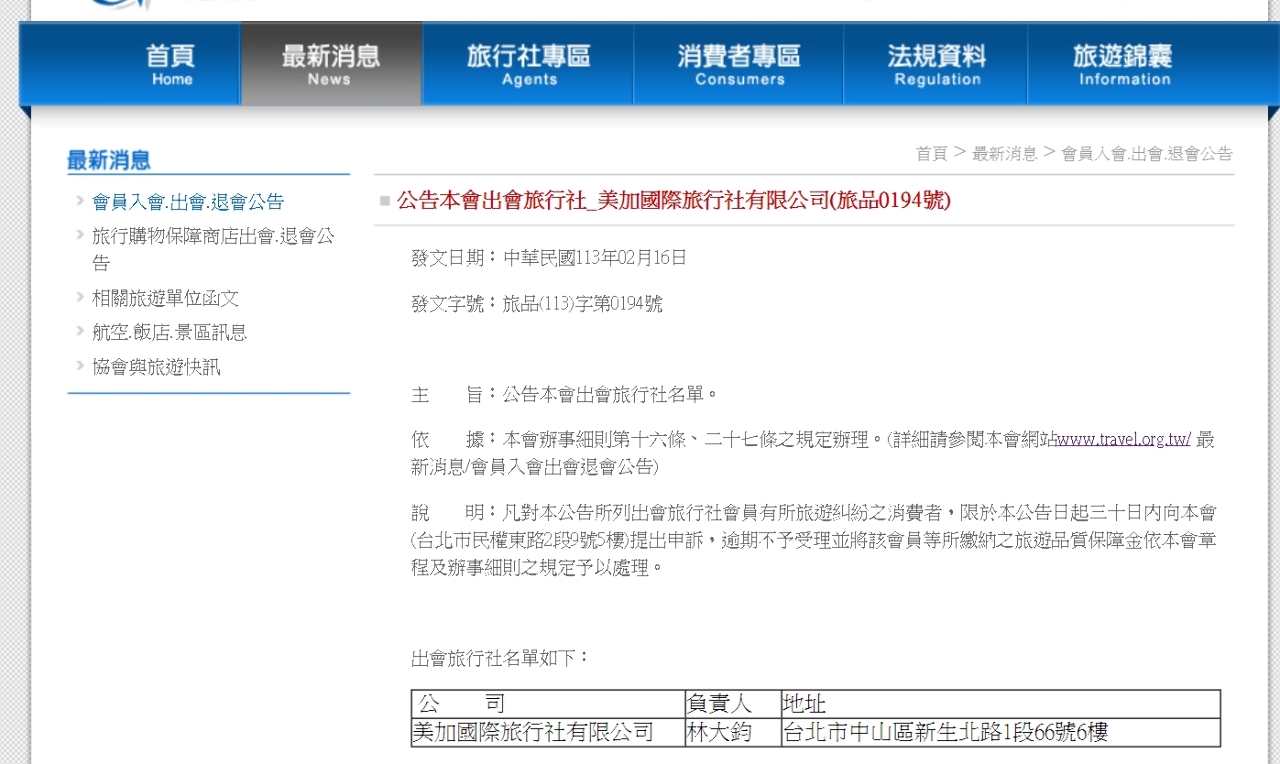Open sidebar link 航空.飯店.景區訊息
Image resolution: width=1280 pixels, height=764 pixels.
(x=169, y=332)
